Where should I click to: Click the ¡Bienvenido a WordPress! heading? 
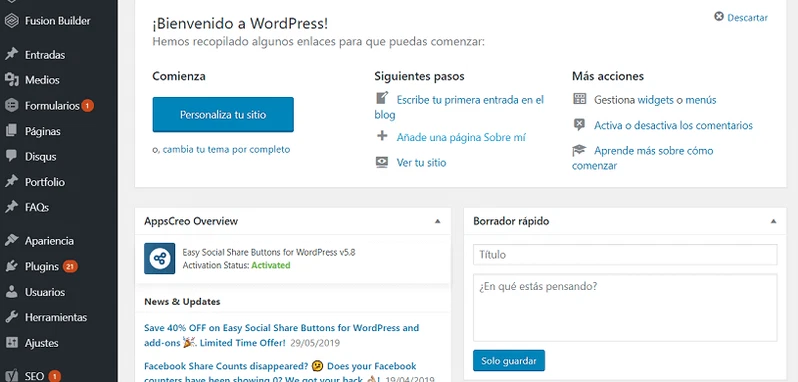240,23
